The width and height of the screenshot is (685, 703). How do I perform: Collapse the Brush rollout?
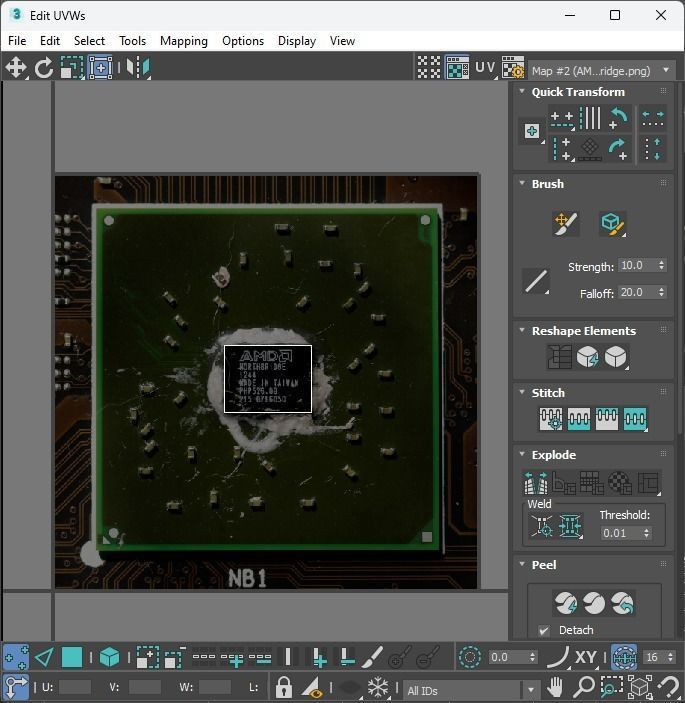click(x=522, y=183)
